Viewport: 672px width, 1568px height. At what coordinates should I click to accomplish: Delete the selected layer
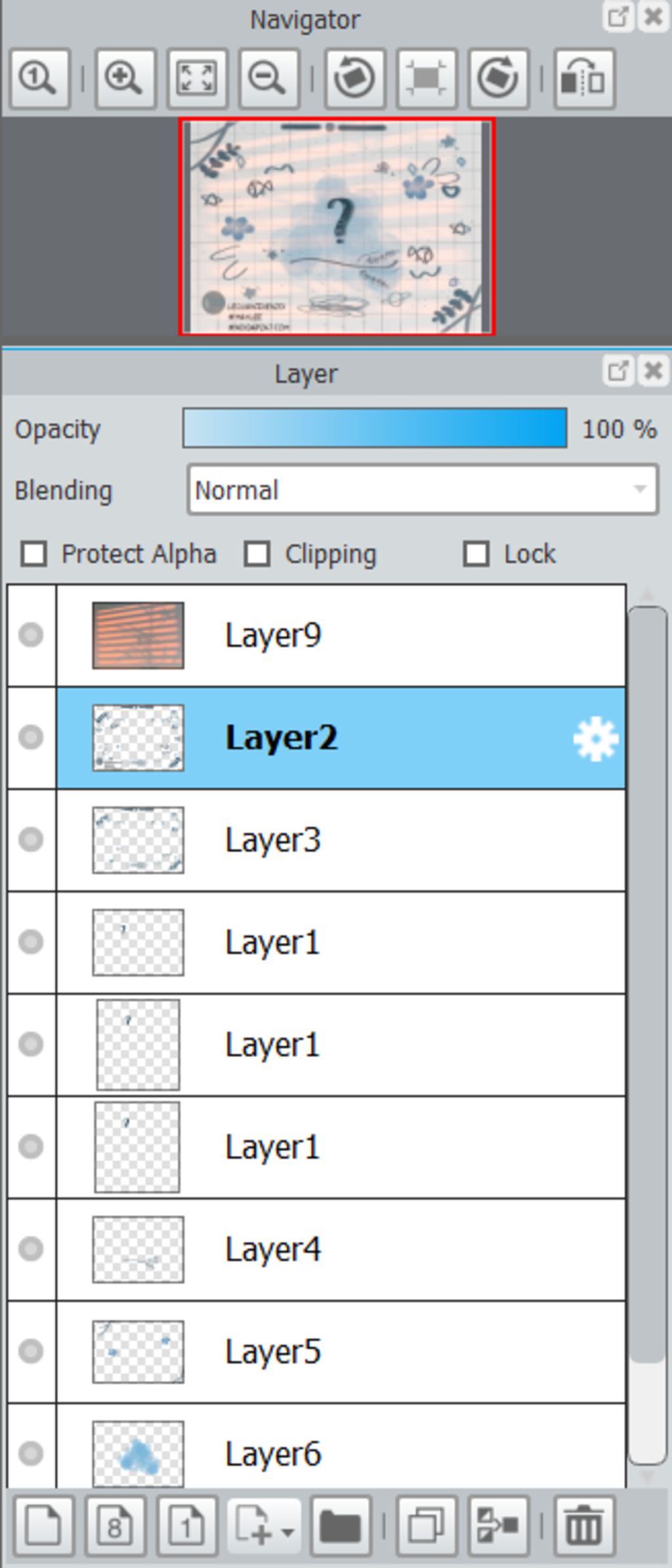tap(584, 1526)
